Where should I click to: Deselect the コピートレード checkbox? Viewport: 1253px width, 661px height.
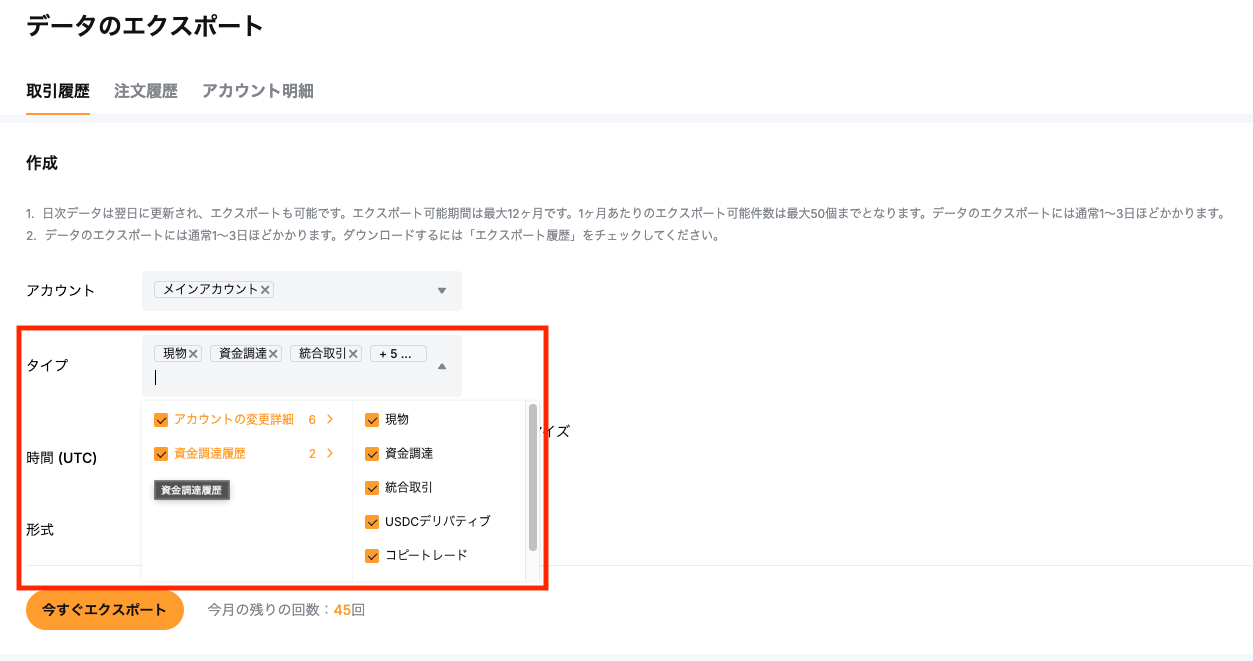coord(372,556)
